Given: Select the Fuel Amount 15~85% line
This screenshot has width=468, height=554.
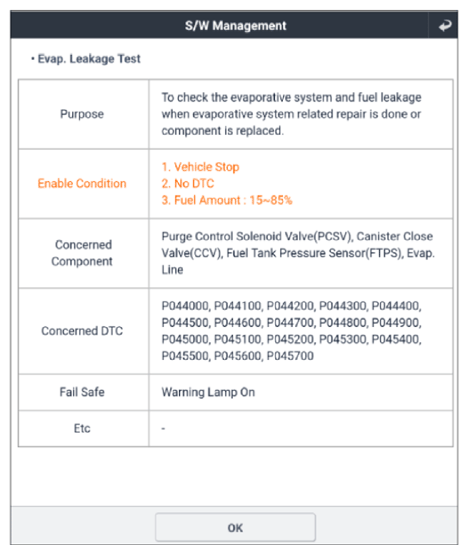Looking at the screenshot, I should point(227,200).
